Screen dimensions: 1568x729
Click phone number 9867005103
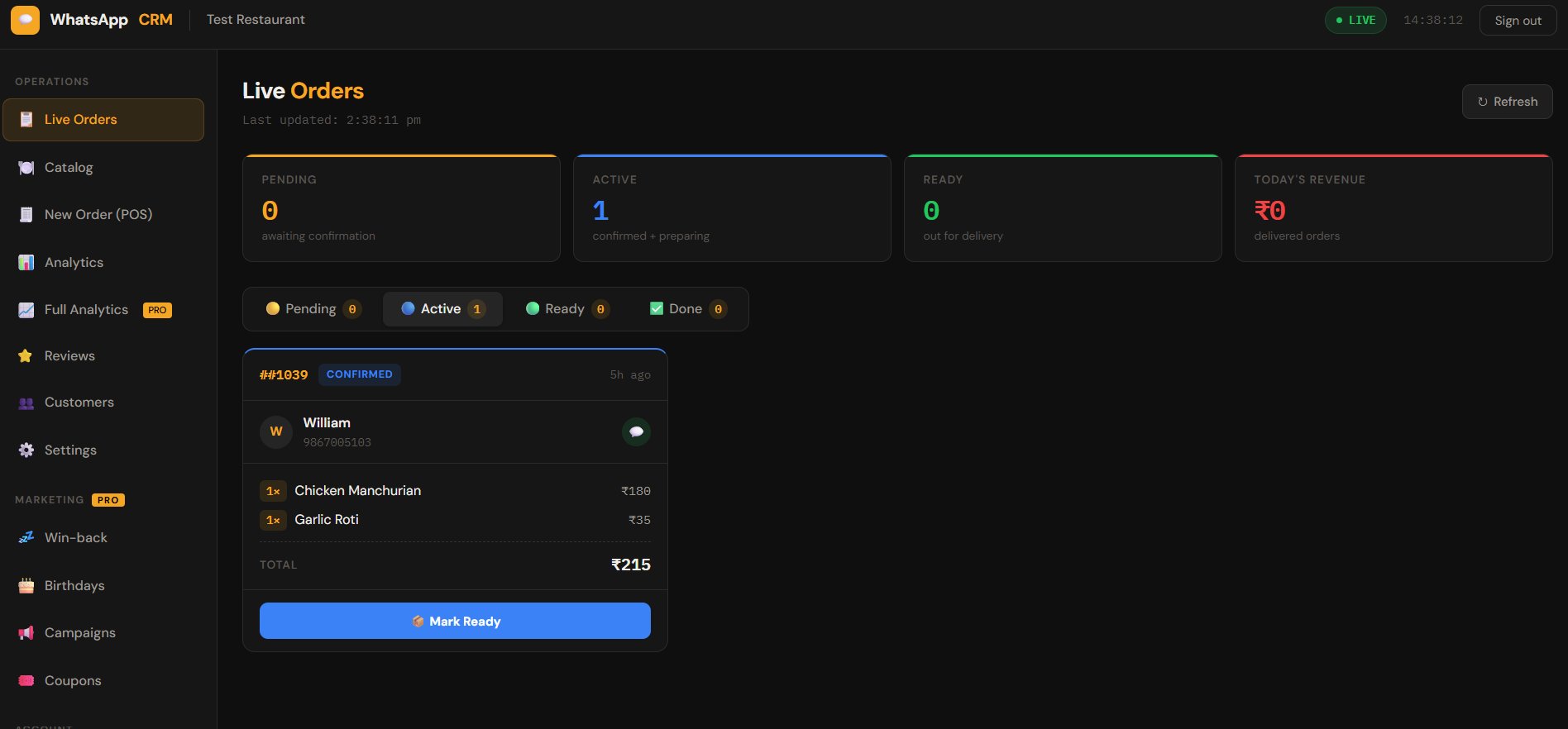click(x=337, y=442)
